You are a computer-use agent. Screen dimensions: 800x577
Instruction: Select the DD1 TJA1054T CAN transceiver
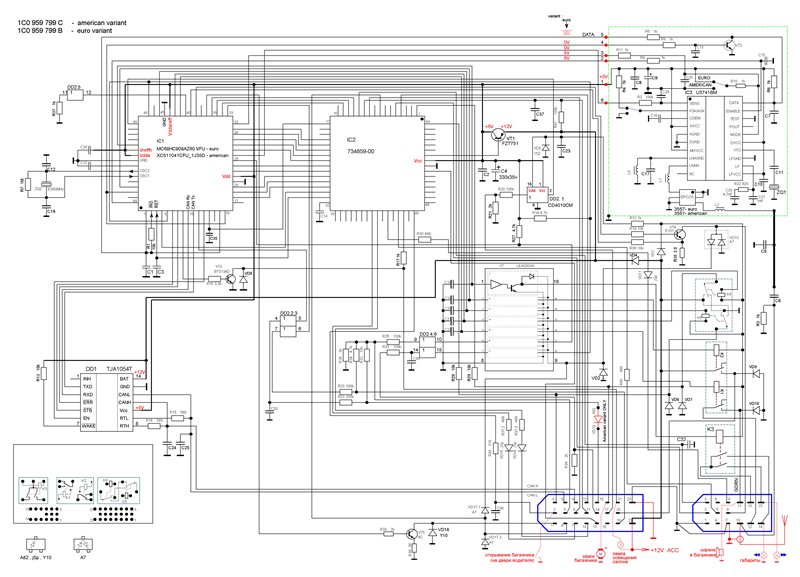[107, 402]
